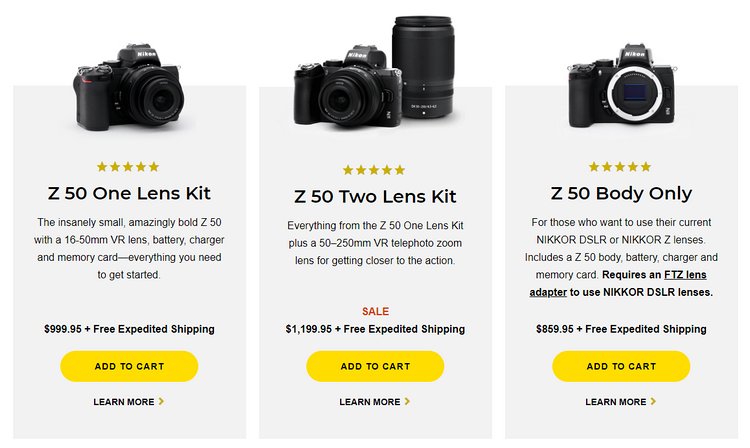Open Learn More for Body Only
The height and width of the screenshot is (448, 750).
point(620,402)
